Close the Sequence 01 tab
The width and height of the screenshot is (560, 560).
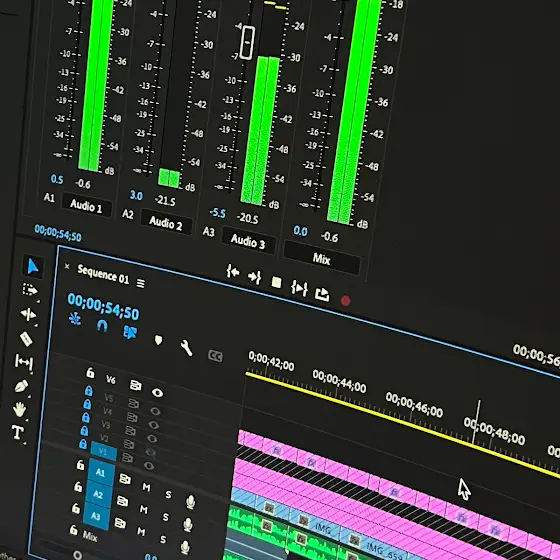67,266
